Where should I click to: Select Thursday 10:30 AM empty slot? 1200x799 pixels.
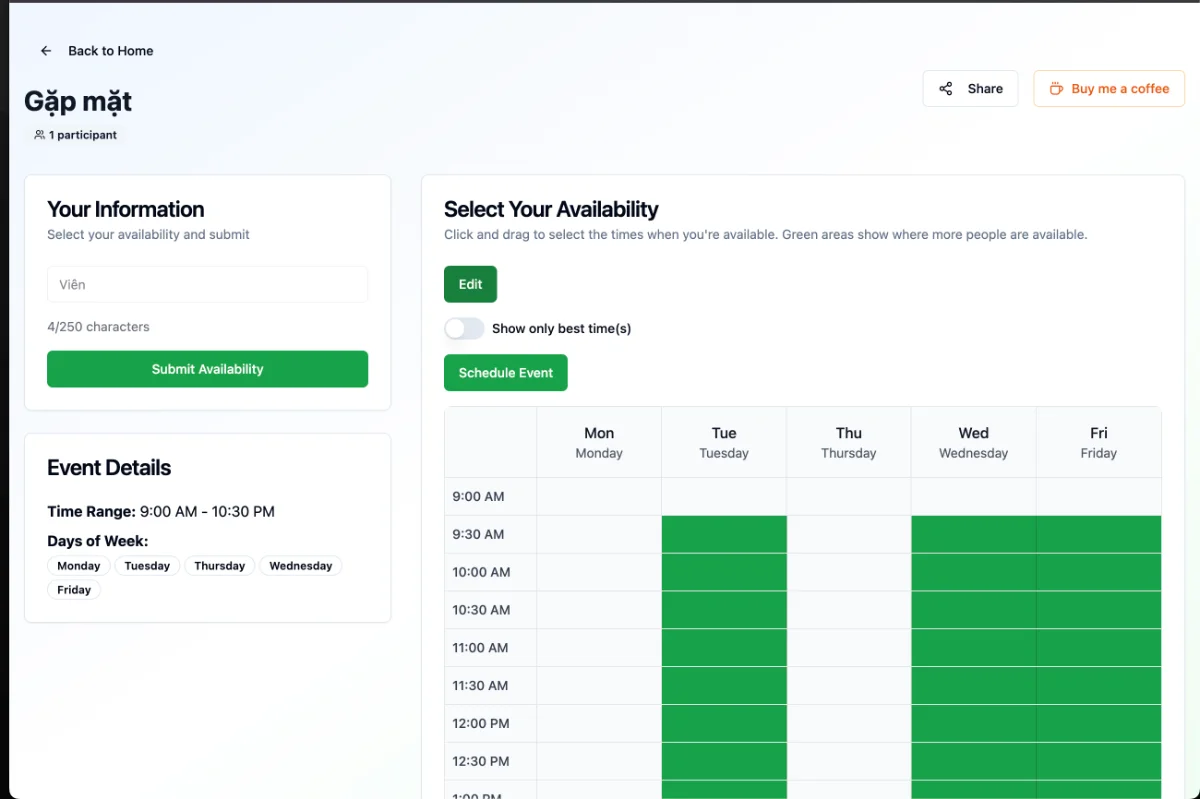848,610
